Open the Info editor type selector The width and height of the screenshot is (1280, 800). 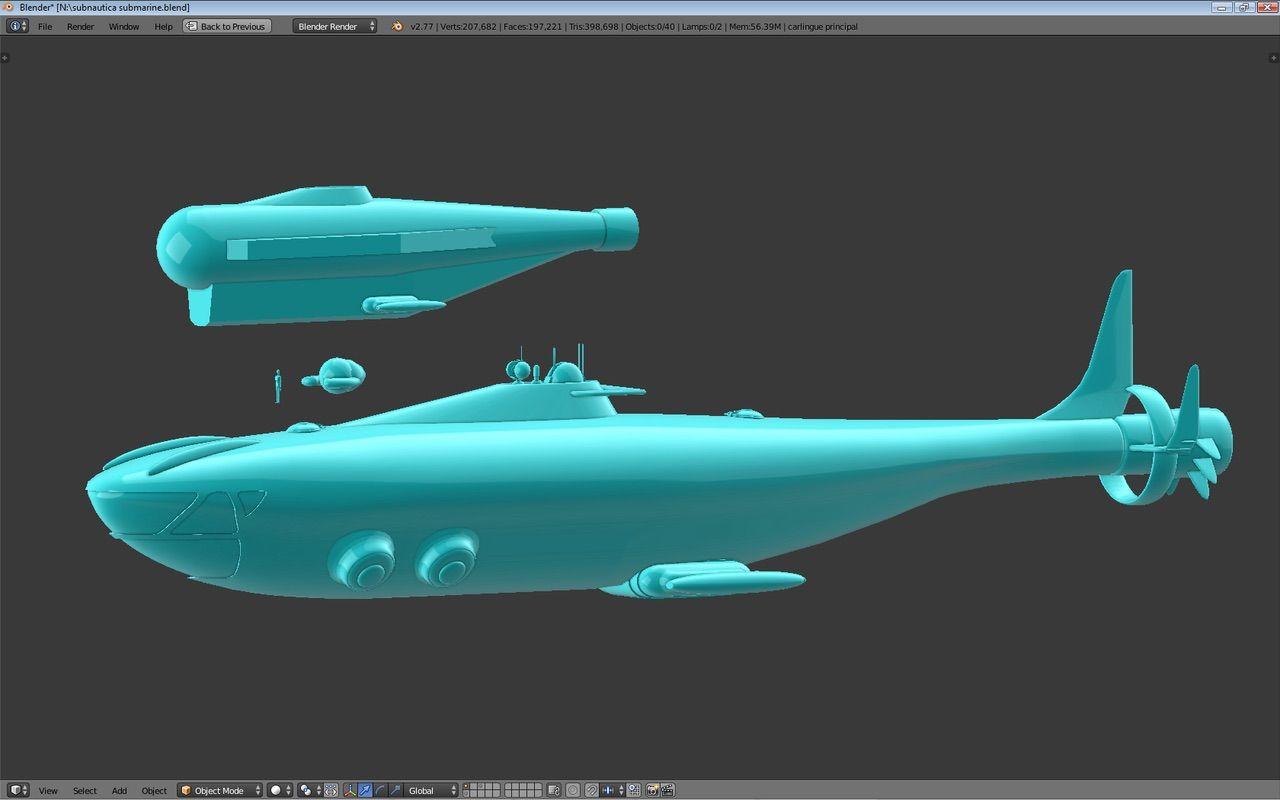[18, 26]
